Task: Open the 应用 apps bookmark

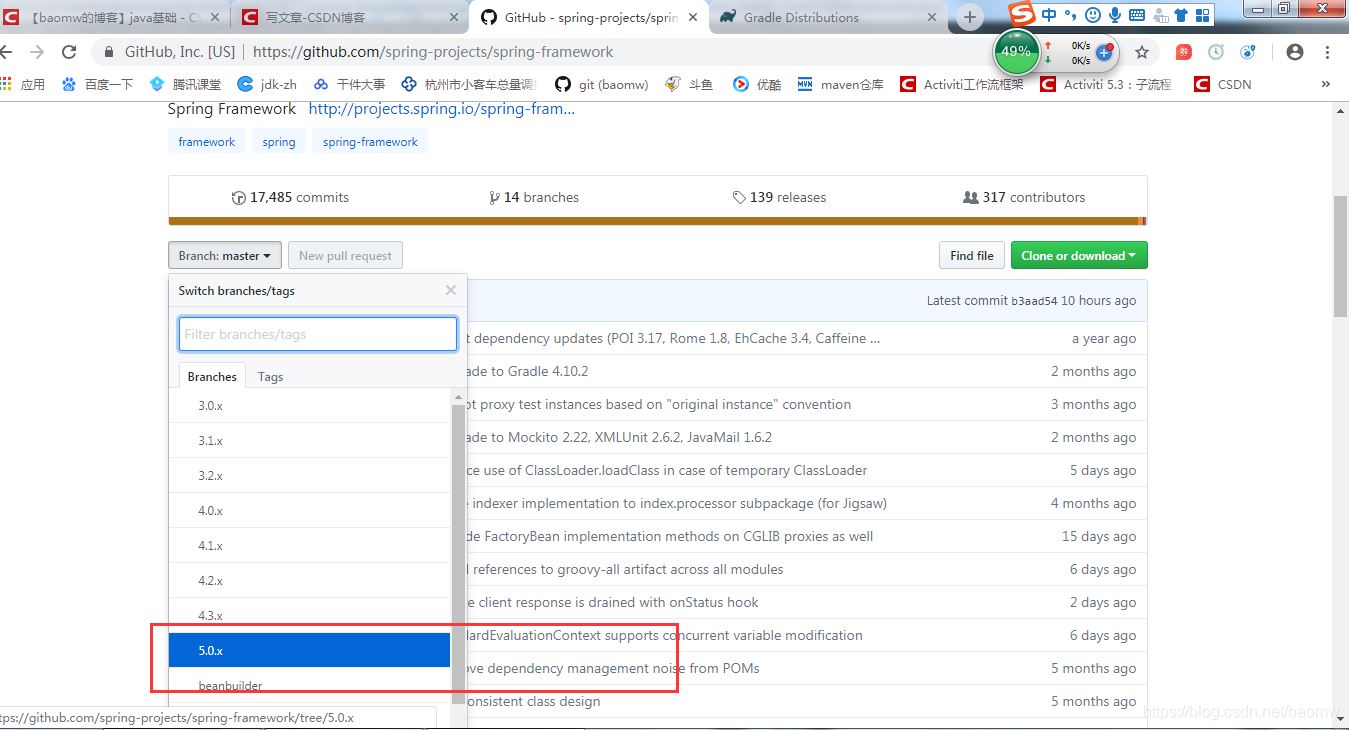Action: pyautogui.click(x=23, y=84)
